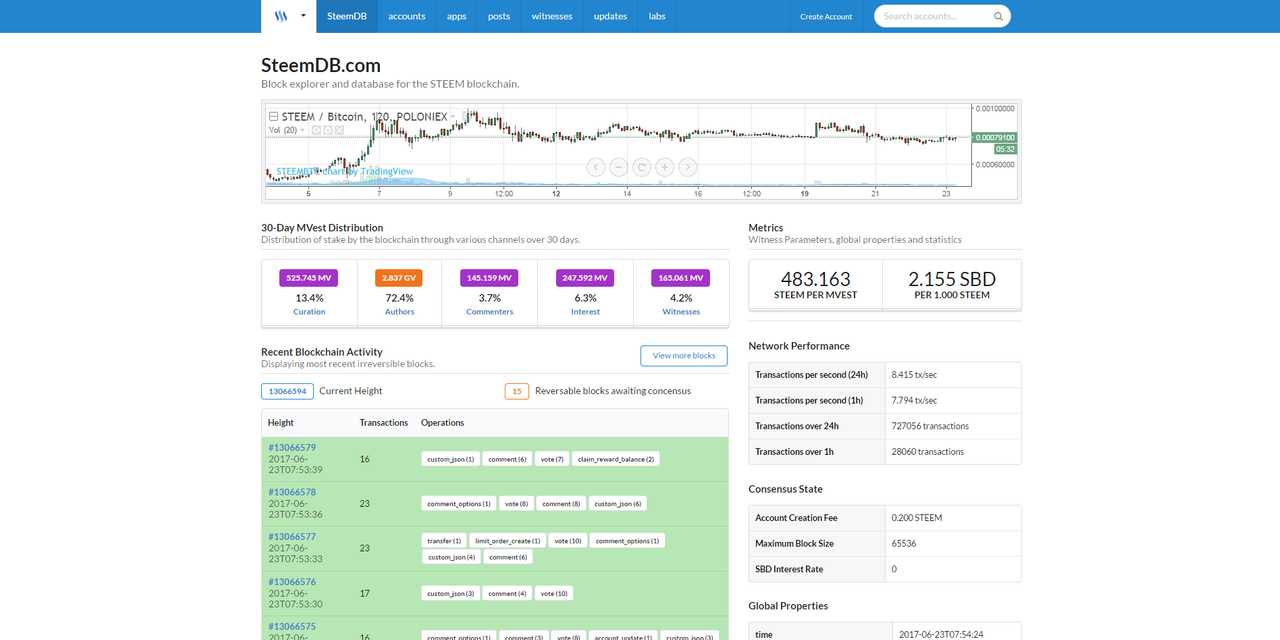Open block #13066576 link
1280x640 pixels.
(292, 582)
